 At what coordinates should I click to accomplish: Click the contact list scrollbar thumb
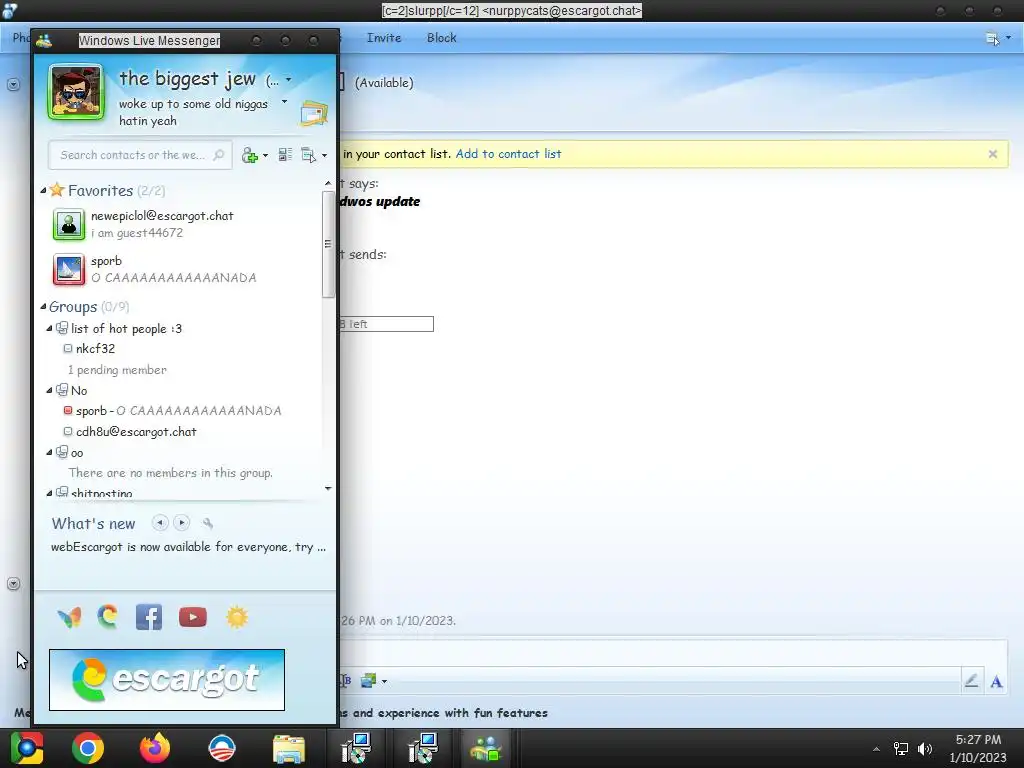click(328, 244)
